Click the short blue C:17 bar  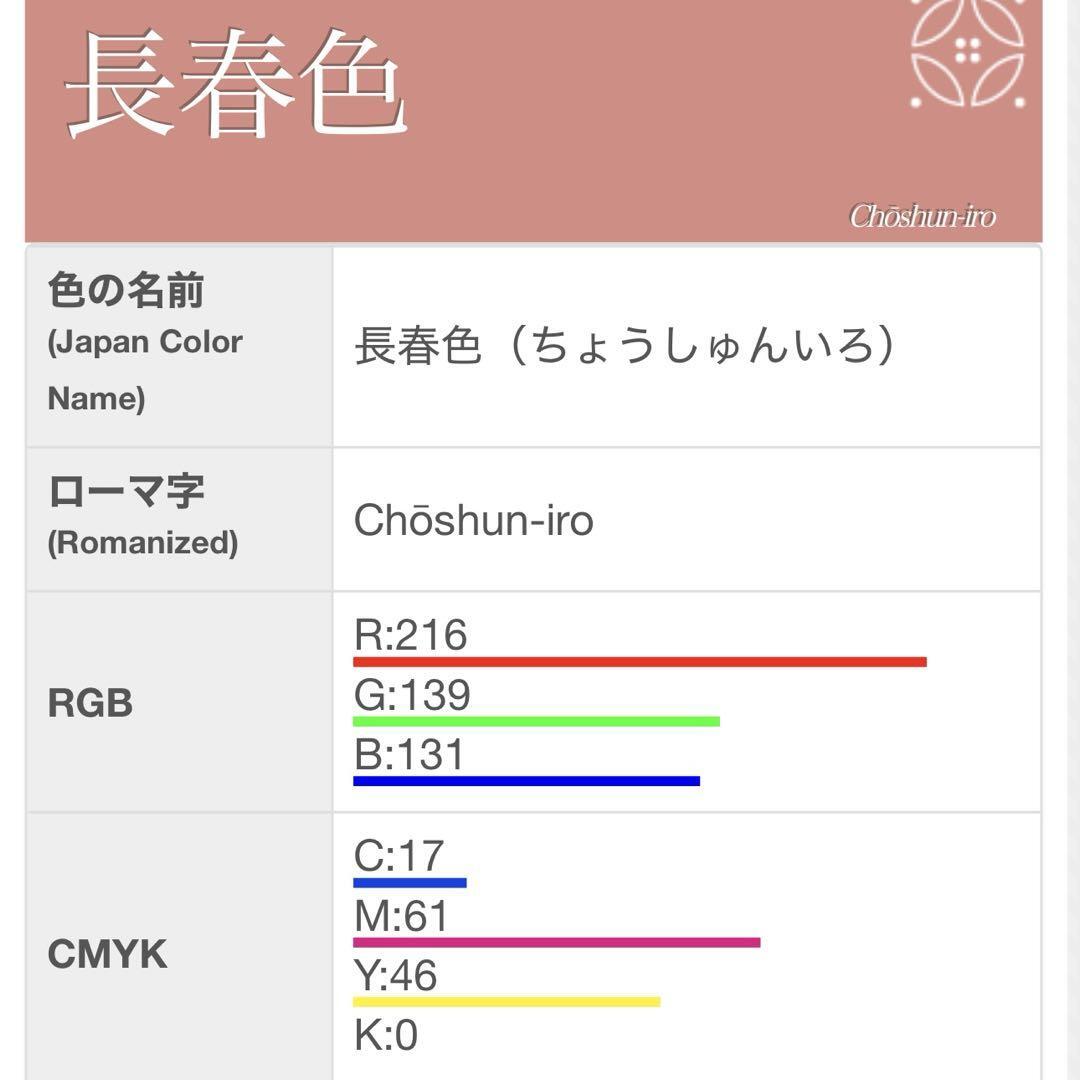(x=410, y=883)
